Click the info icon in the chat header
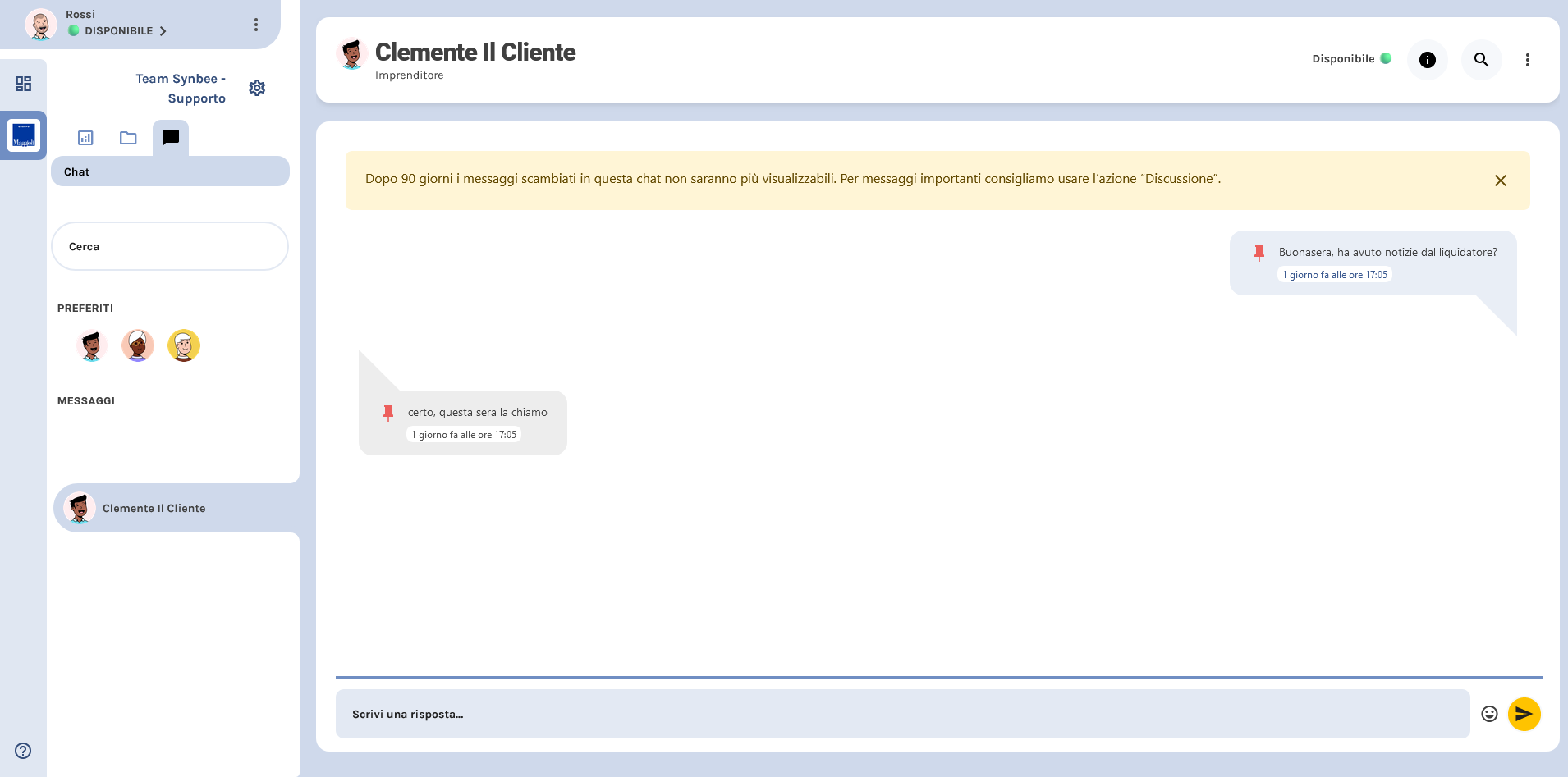Image resolution: width=1568 pixels, height=777 pixels. 1427,59
